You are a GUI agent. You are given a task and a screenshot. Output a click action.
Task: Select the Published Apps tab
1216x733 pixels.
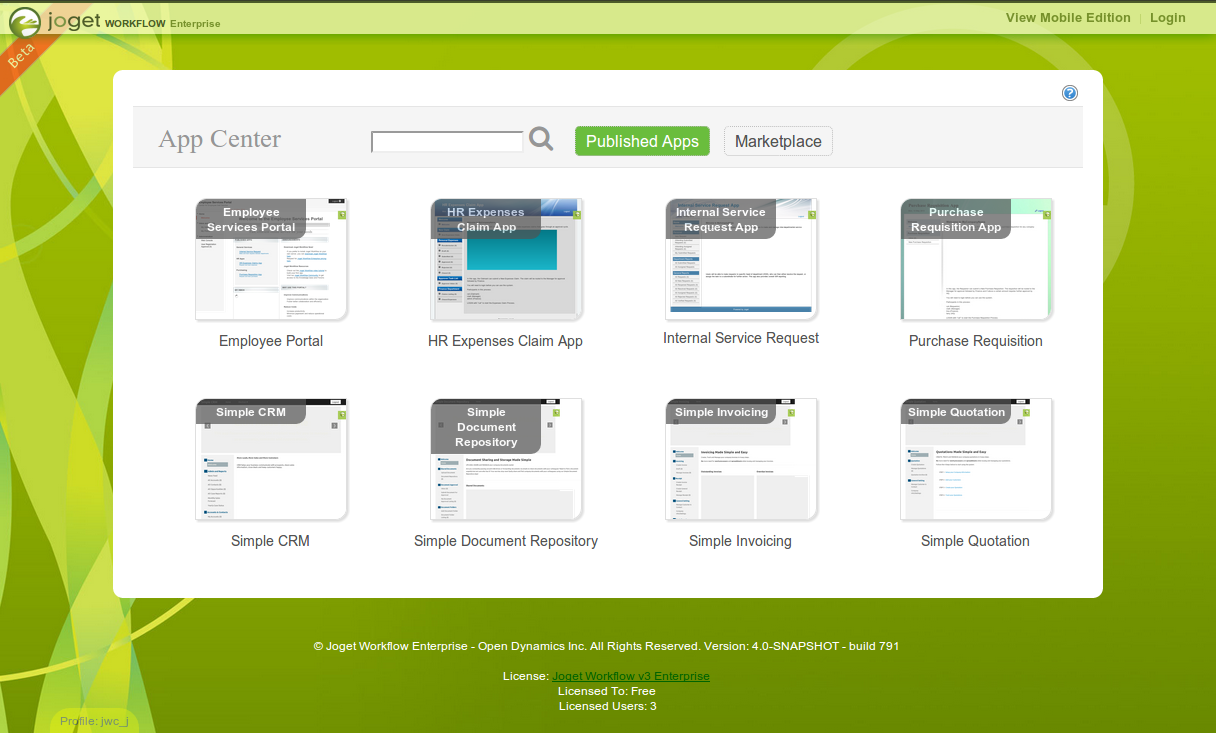[642, 141]
